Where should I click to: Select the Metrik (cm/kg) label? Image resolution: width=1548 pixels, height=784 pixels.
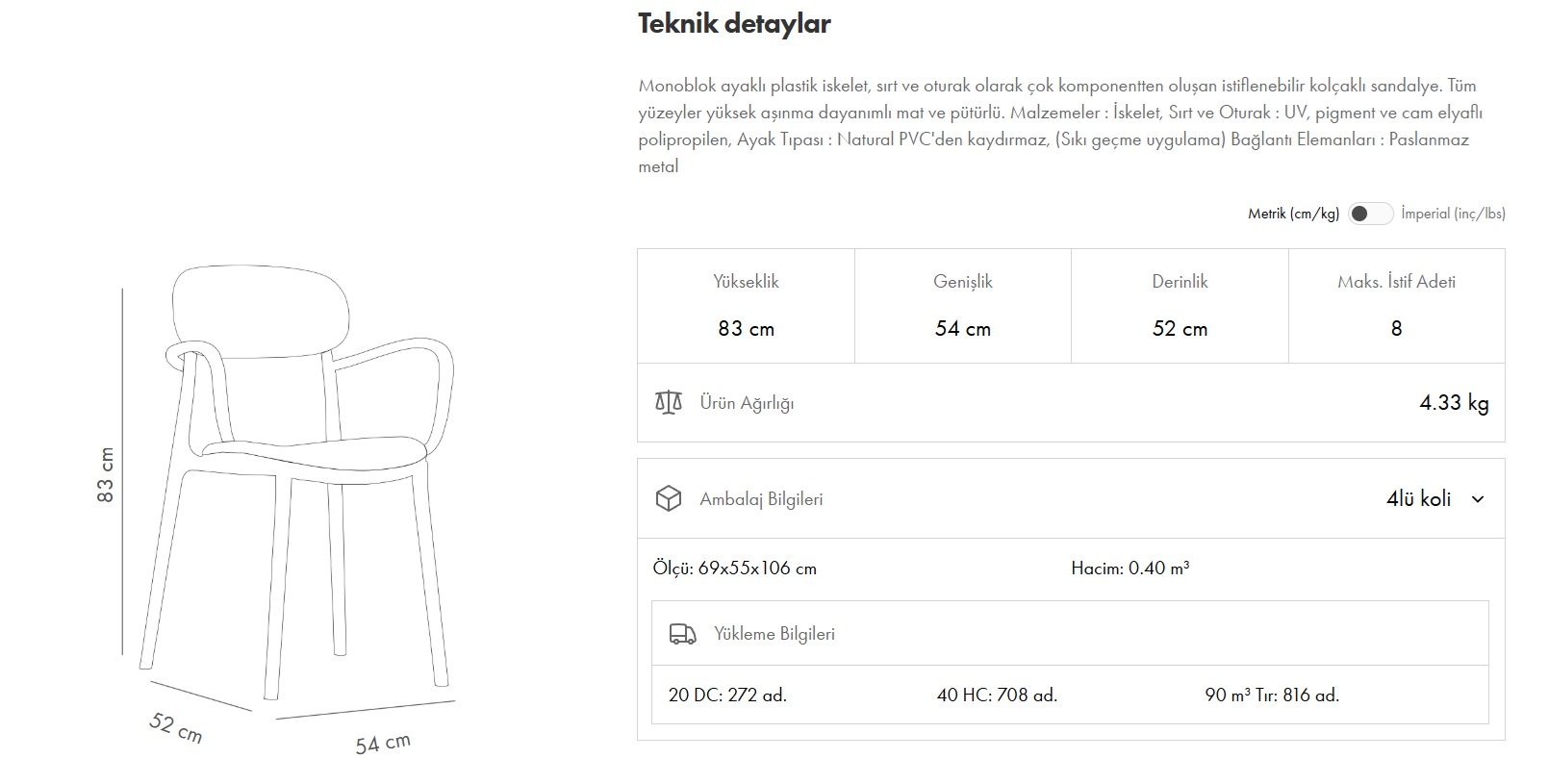coord(1293,214)
